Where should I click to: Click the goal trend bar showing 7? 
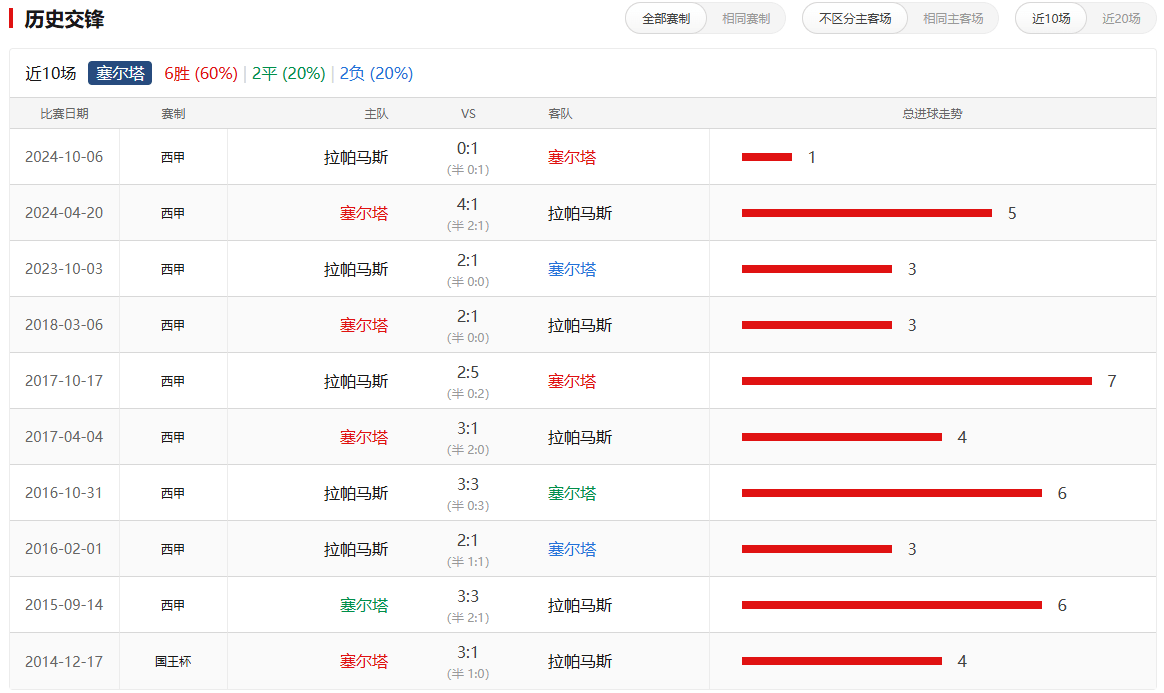click(915, 380)
